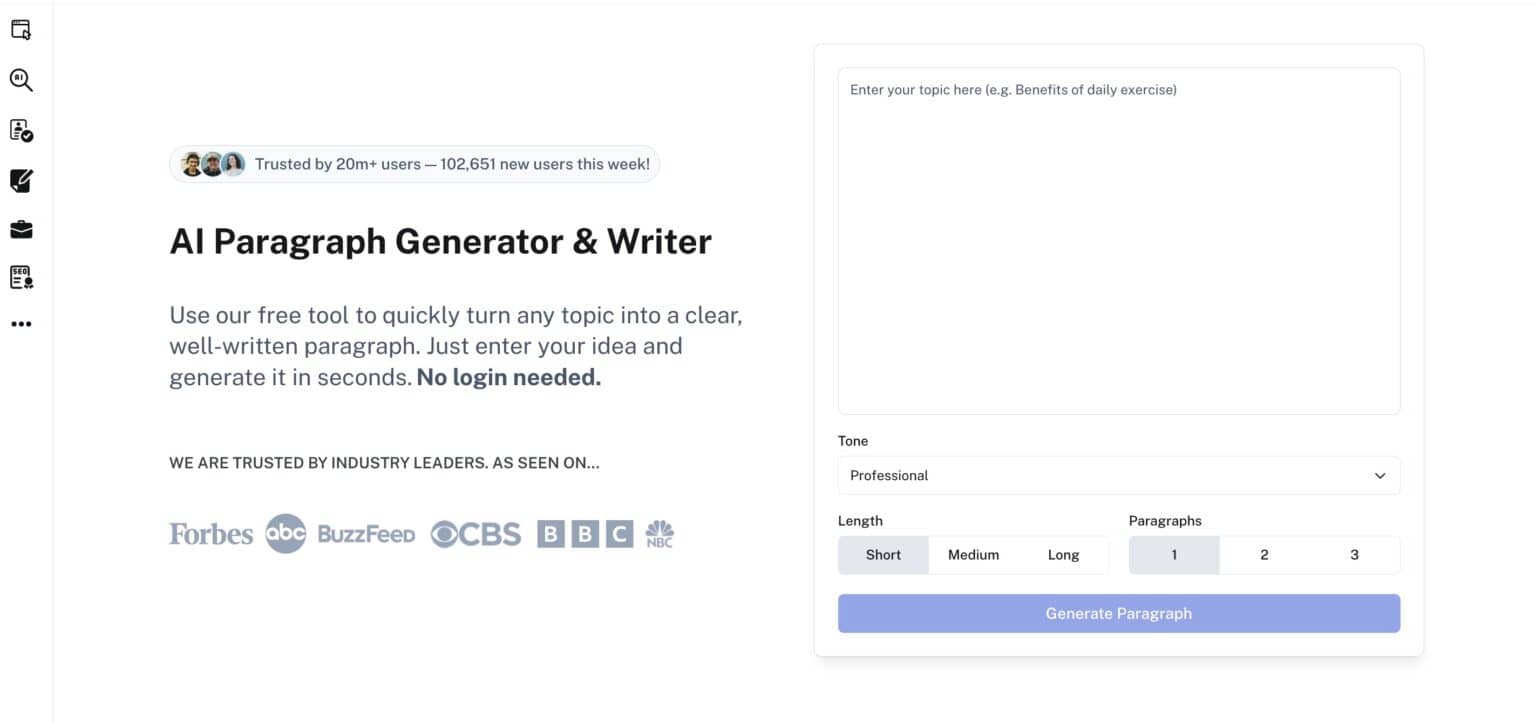Choose 3 paragraphs
The width and height of the screenshot is (1536, 723).
(x=1354, y=554)
